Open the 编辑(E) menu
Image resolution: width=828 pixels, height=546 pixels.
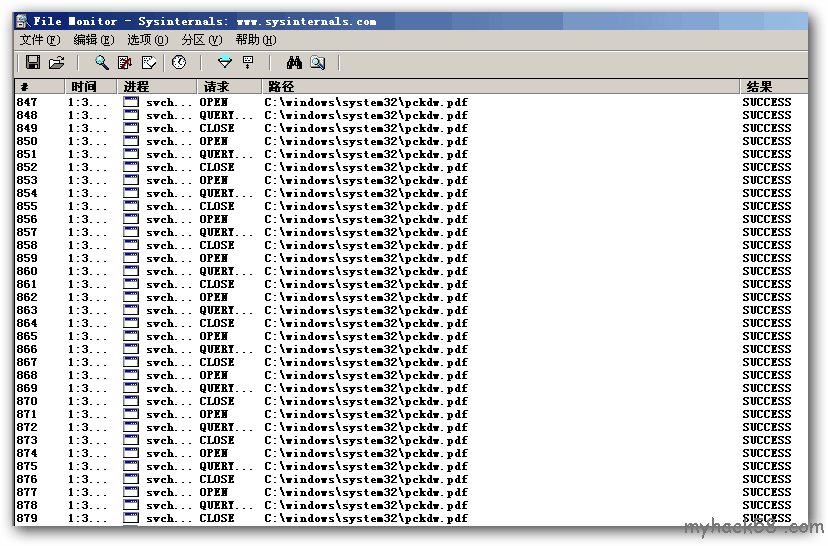93,40
